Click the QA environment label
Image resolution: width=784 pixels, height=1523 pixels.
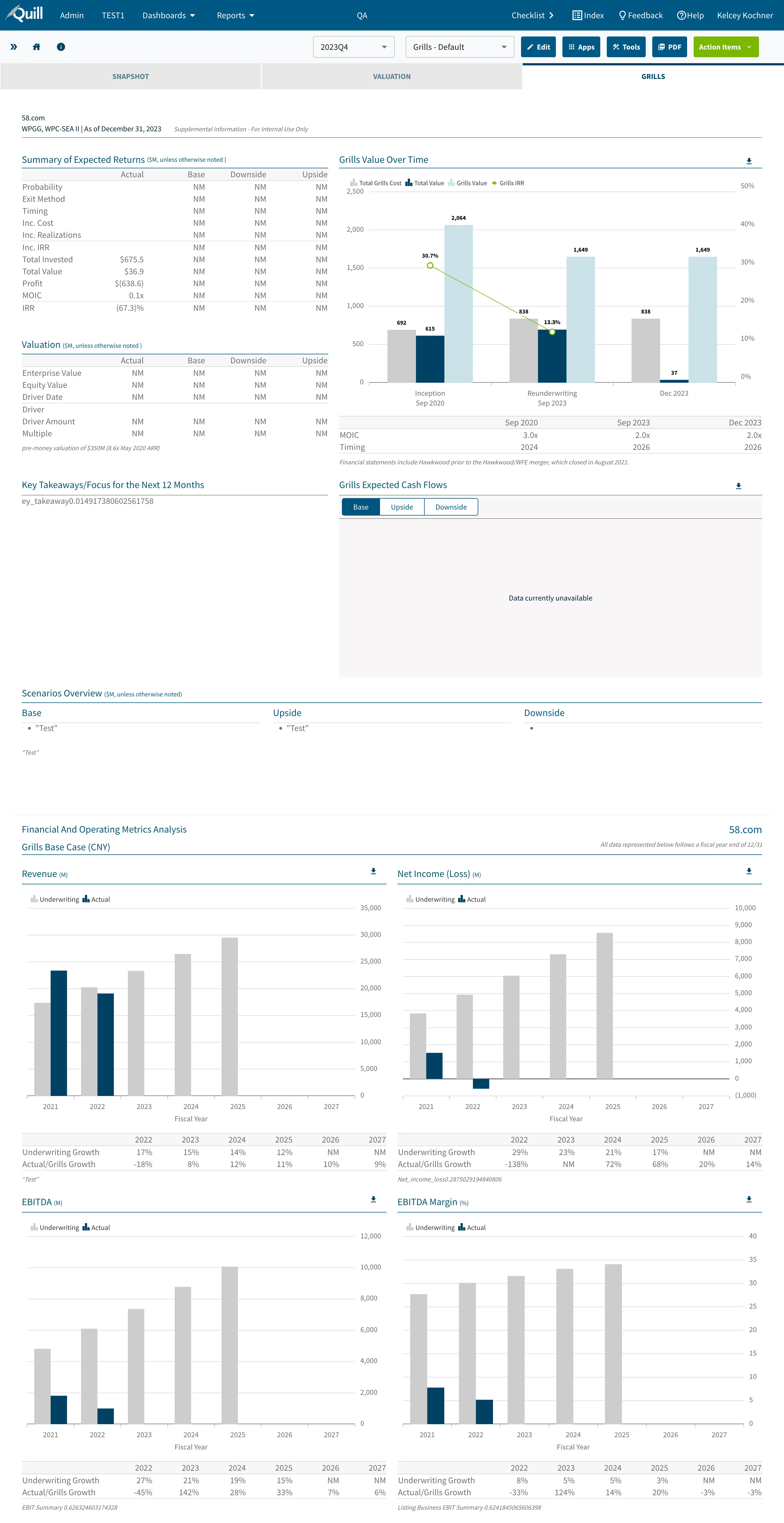(362, 15)
